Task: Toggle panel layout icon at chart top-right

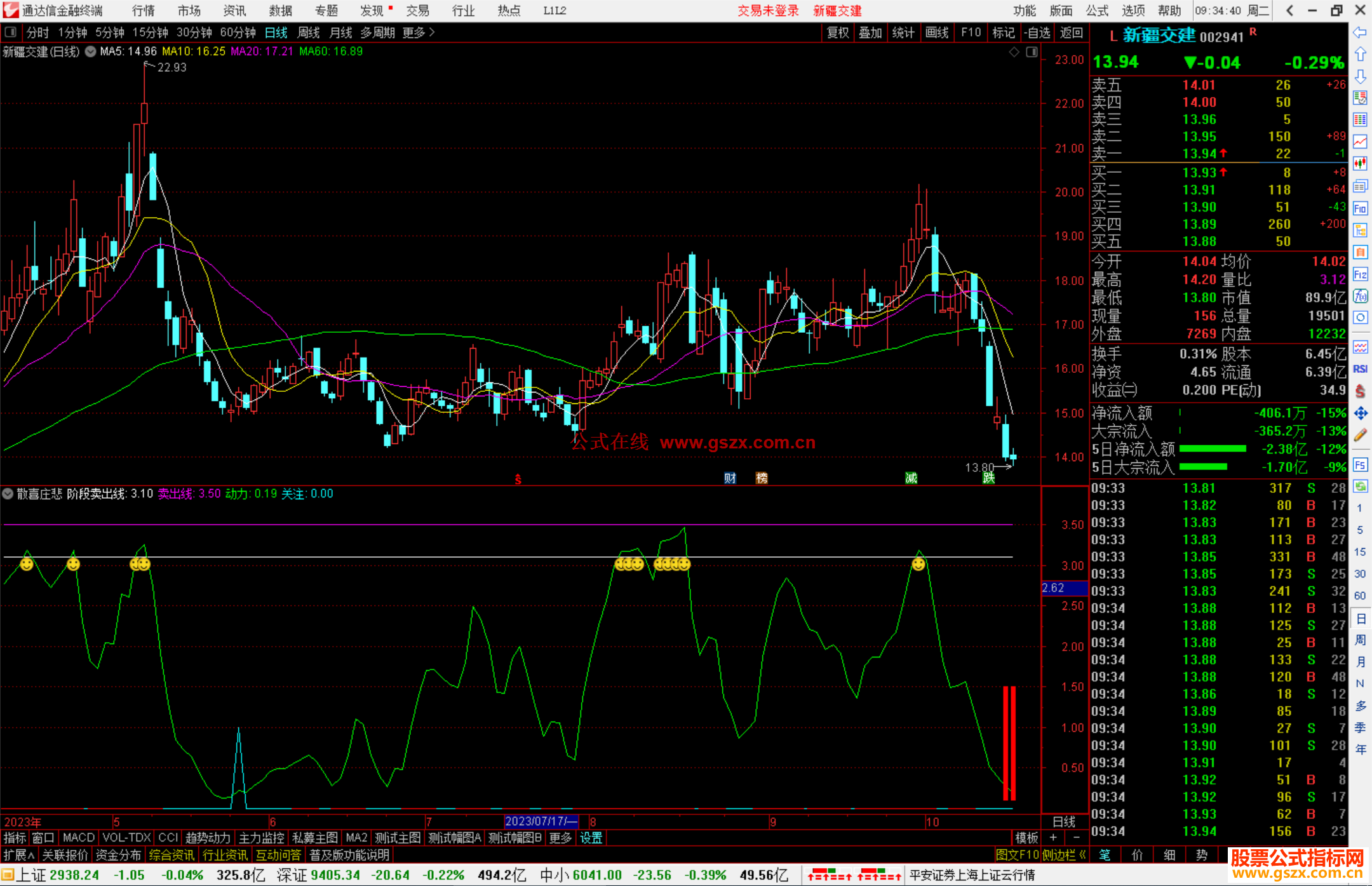Action: [x=1032, y=52]
